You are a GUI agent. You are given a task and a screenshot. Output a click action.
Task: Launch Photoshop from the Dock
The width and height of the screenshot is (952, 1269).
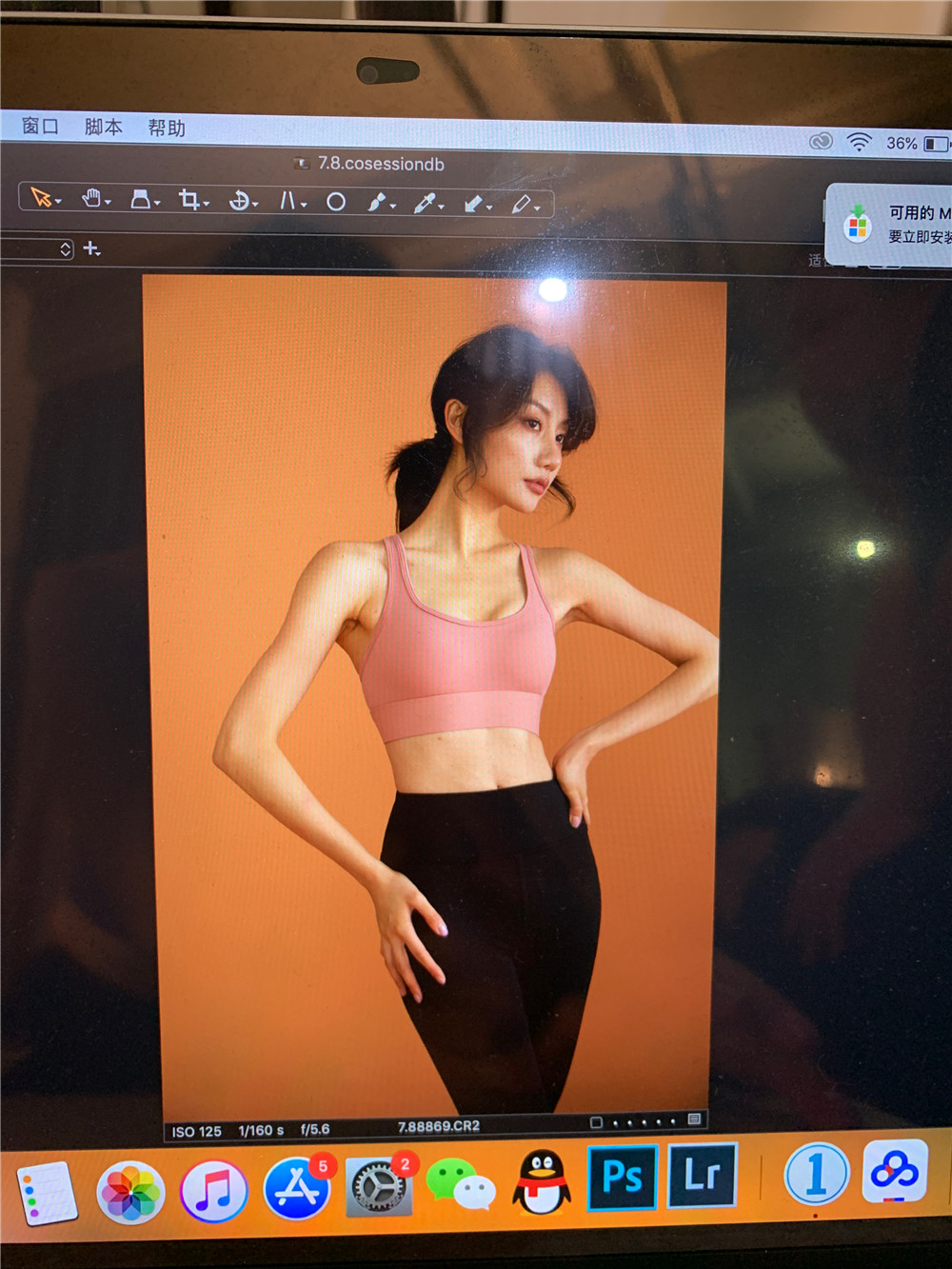click(x=622, y=1177)
